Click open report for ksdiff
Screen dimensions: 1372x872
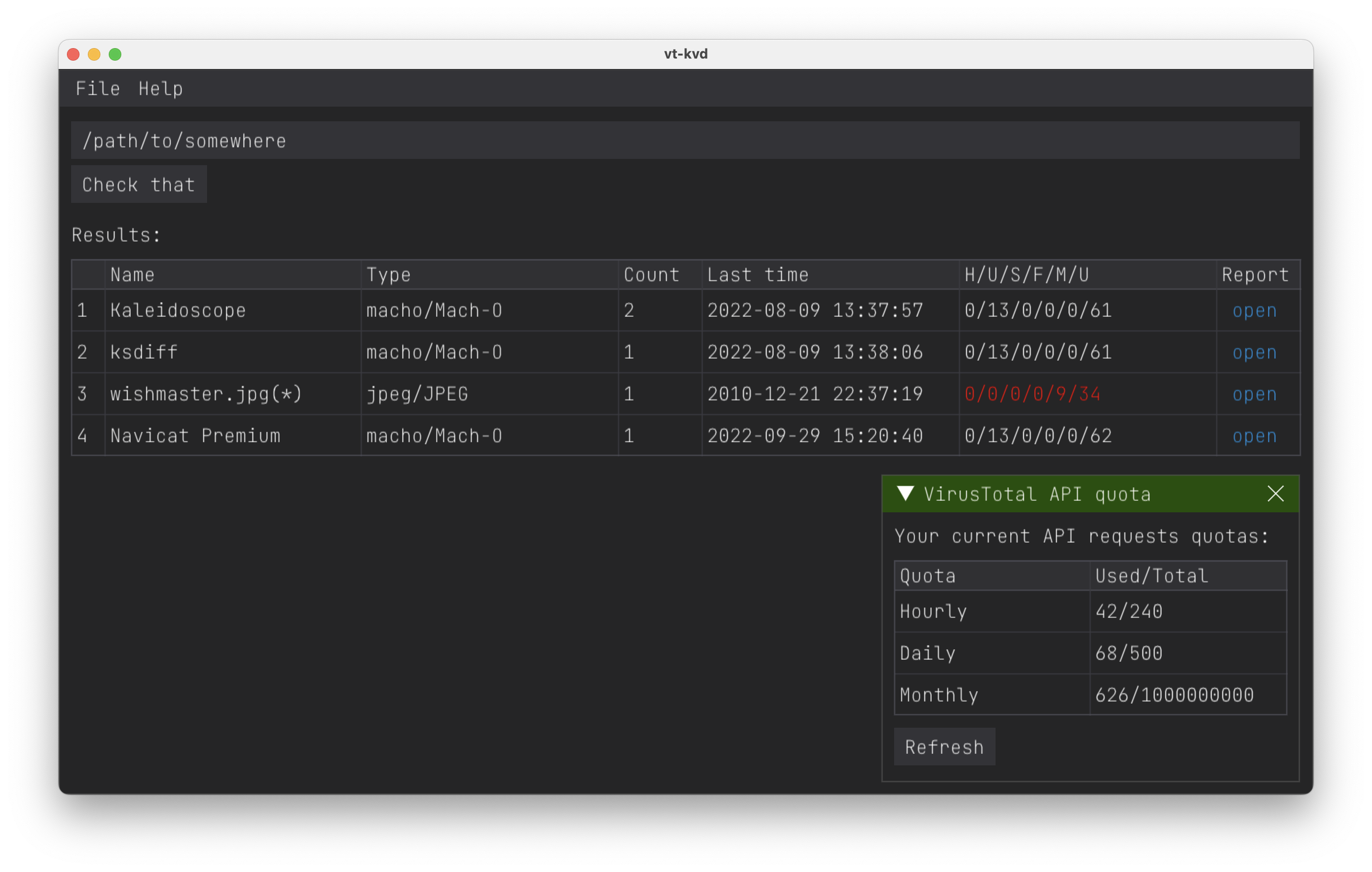click(x=1253, y=352)
